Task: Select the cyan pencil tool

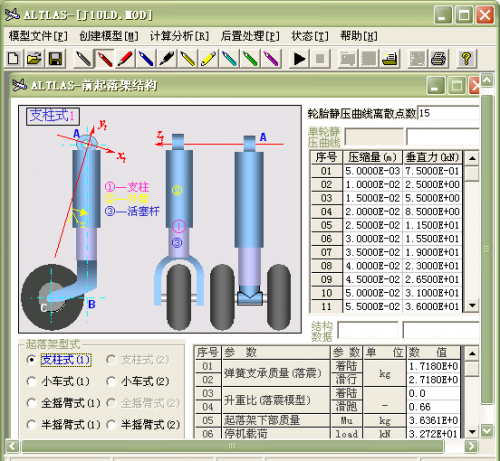Action: 229,59
